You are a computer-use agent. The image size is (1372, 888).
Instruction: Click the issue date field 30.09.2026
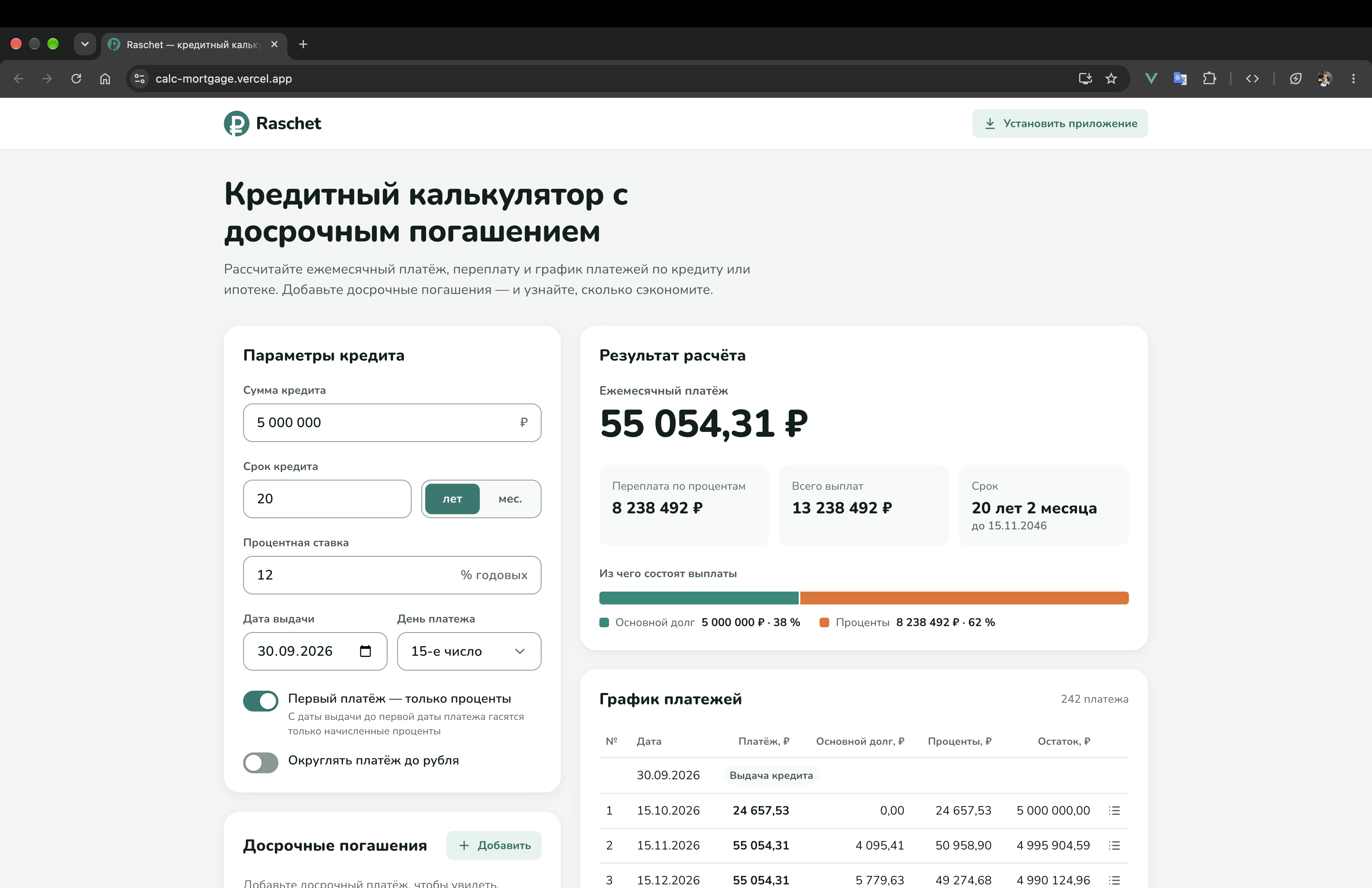point(315,651)
